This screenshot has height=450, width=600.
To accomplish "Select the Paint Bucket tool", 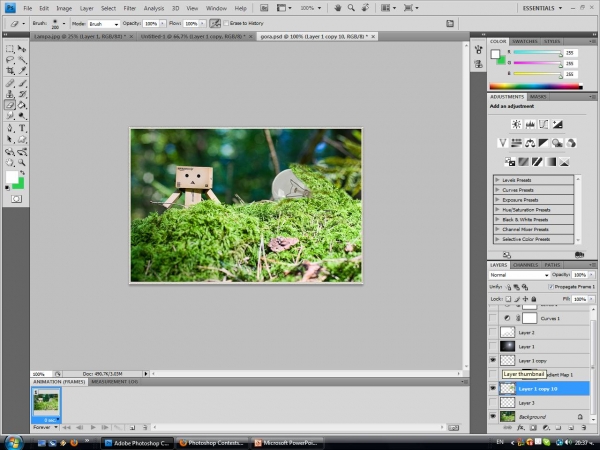I will [22, 105].
